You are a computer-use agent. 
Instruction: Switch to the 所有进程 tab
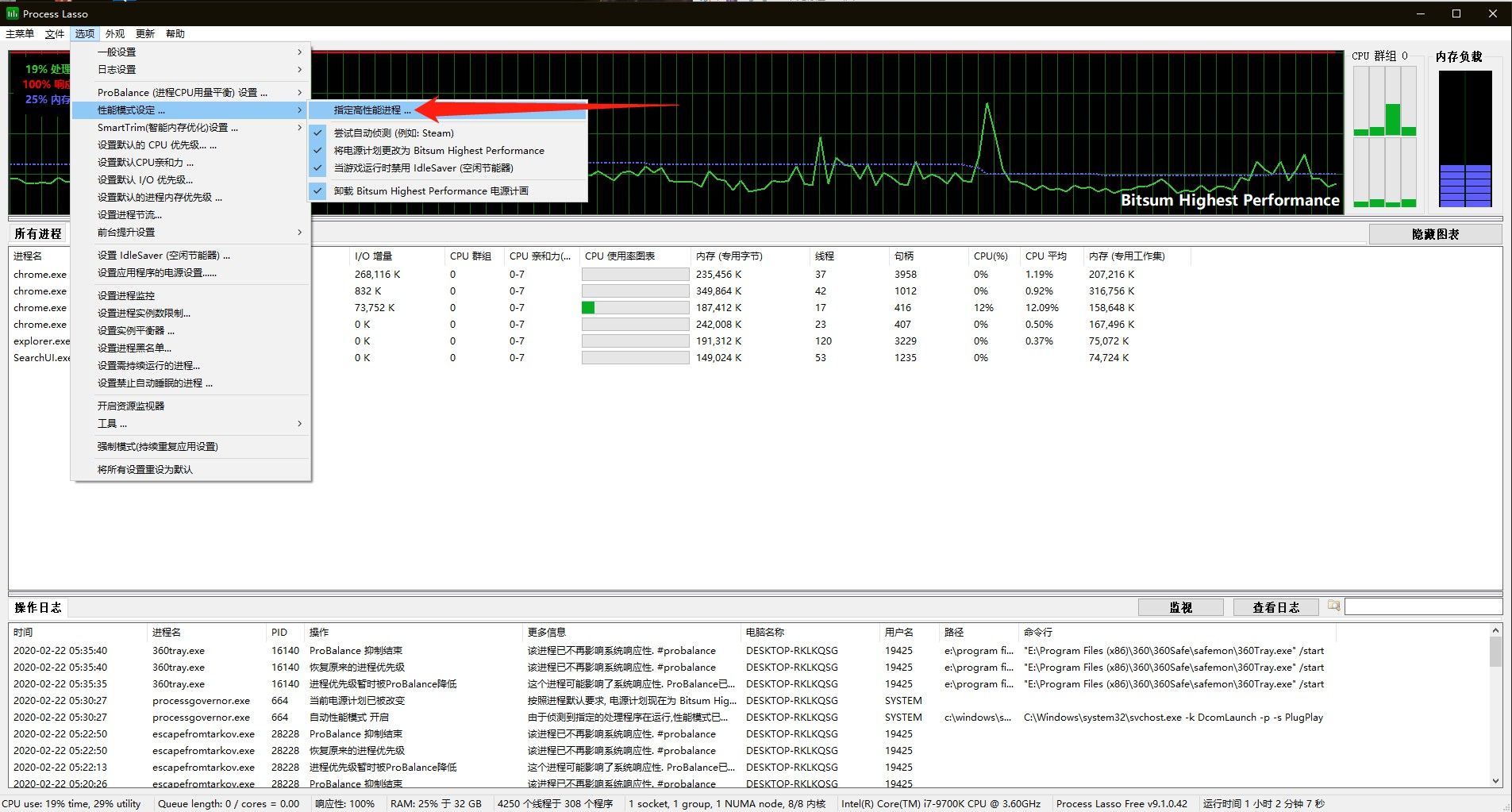(x=38, y=234)
